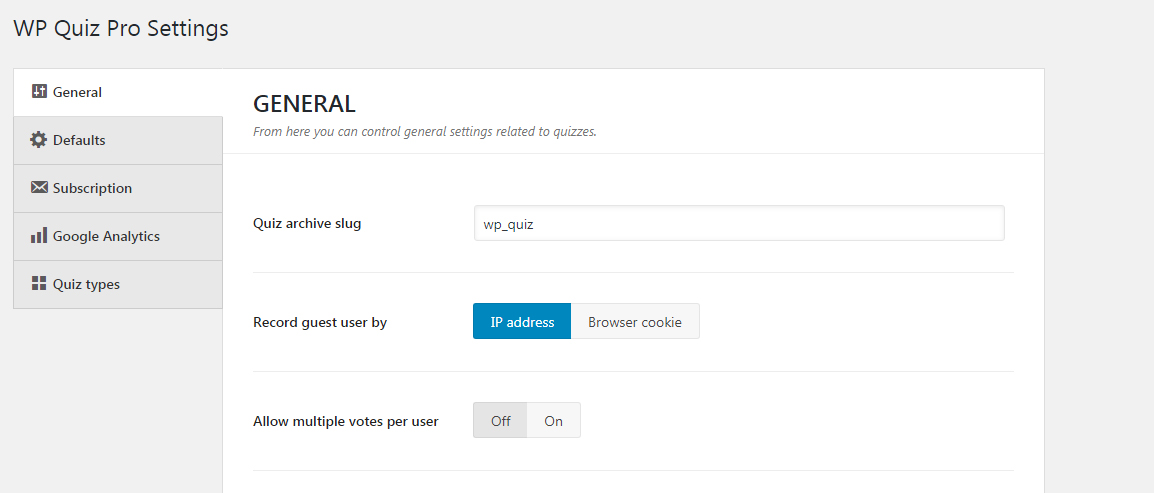The height and width of the screenshot is (493, 1154).
Task: Go to the Quiz types tab
Action: pyautogui.click(x=118, y=284)
